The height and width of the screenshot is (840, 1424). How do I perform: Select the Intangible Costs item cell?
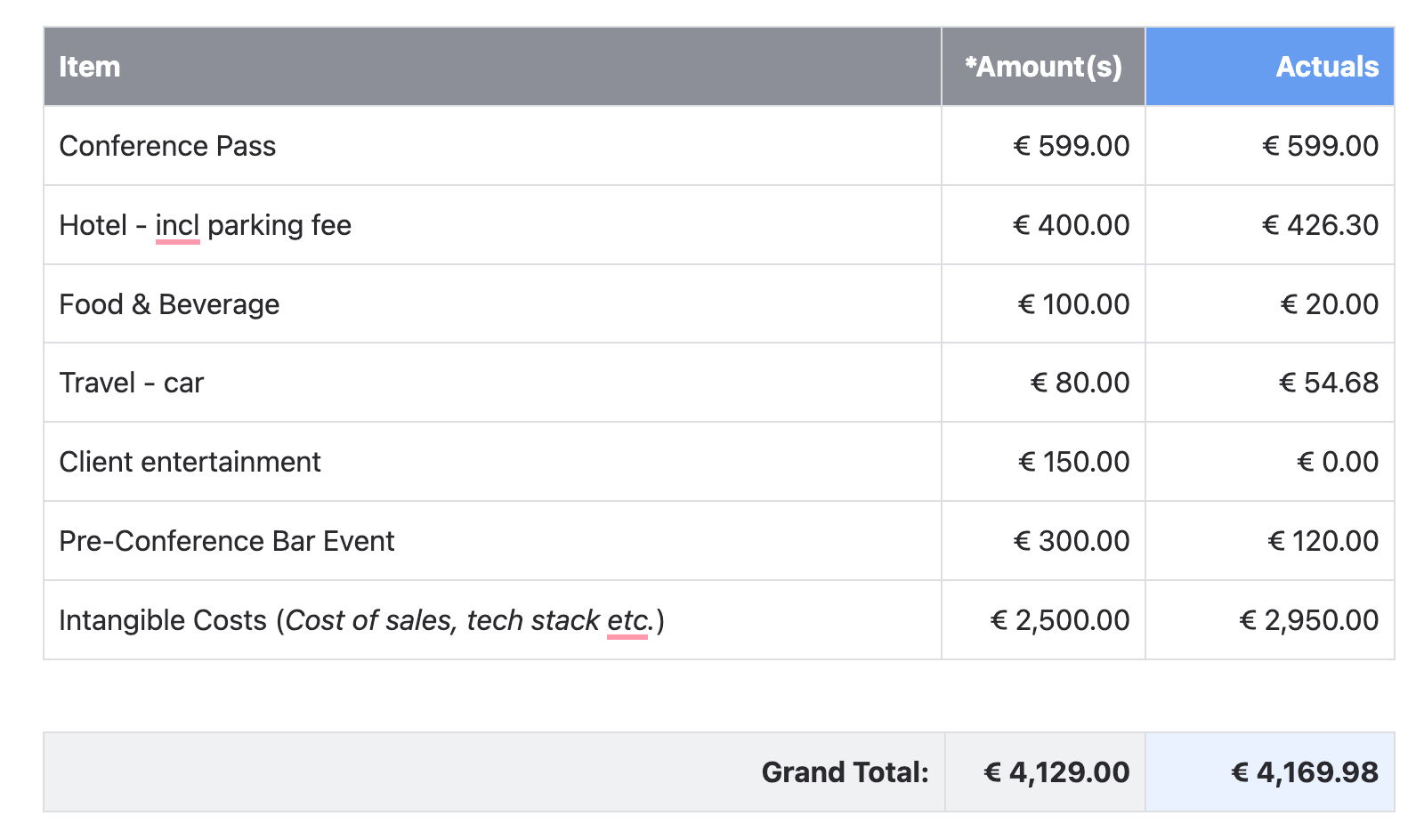click(x=492, y=620)
